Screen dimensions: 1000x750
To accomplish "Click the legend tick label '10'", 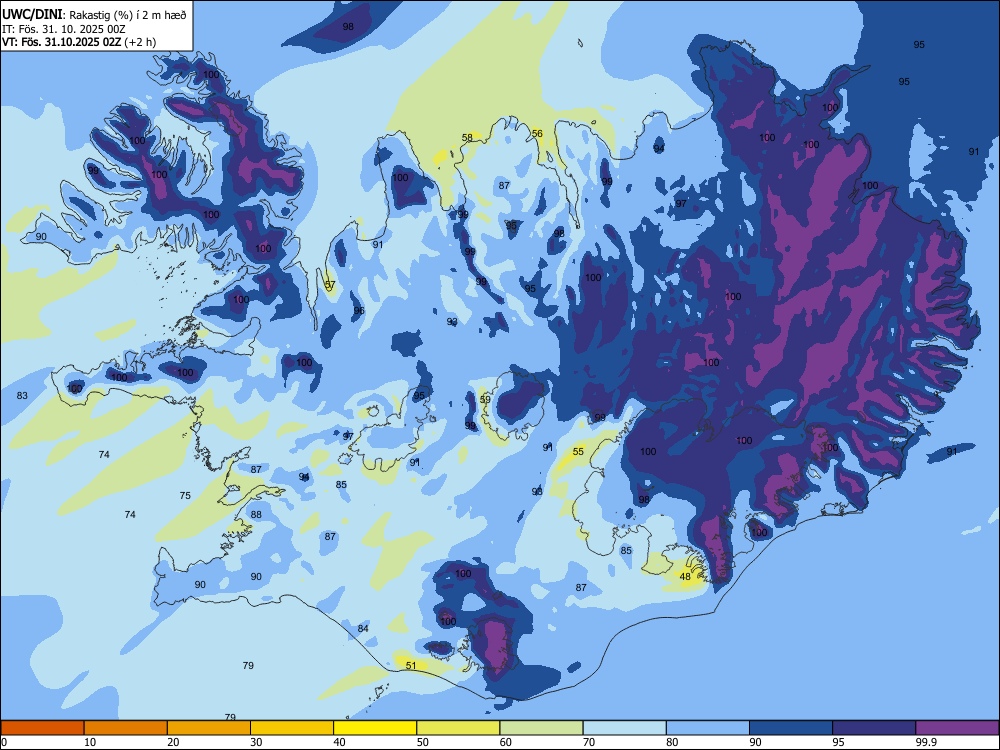I will tap(90, 742).
